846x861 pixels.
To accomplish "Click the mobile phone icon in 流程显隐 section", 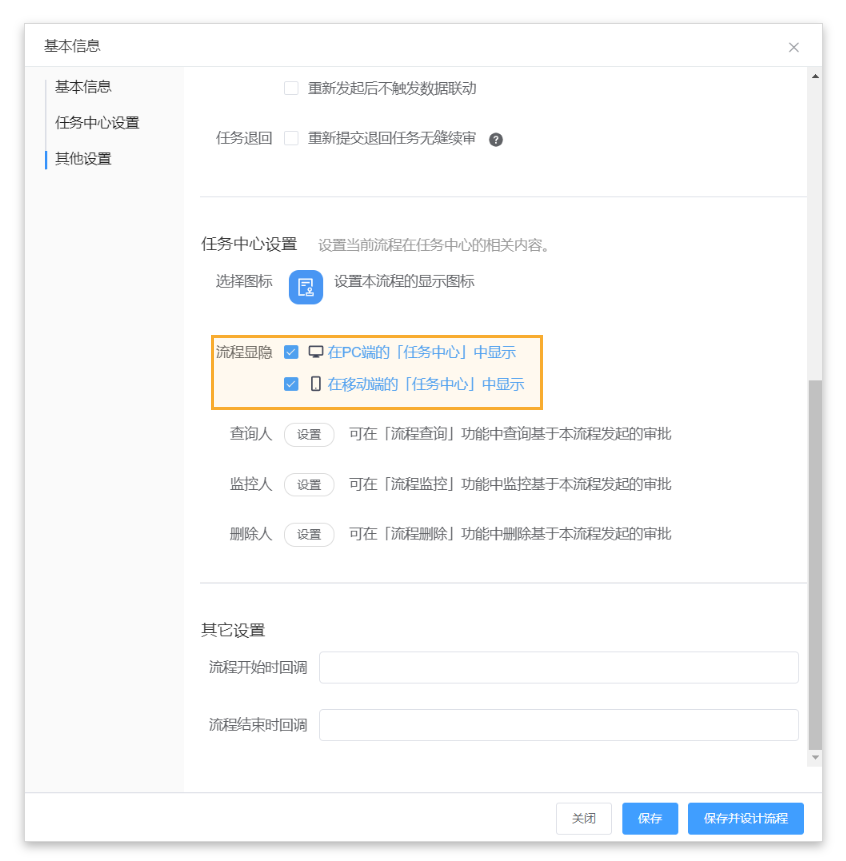I will click(x=314, y=383).
